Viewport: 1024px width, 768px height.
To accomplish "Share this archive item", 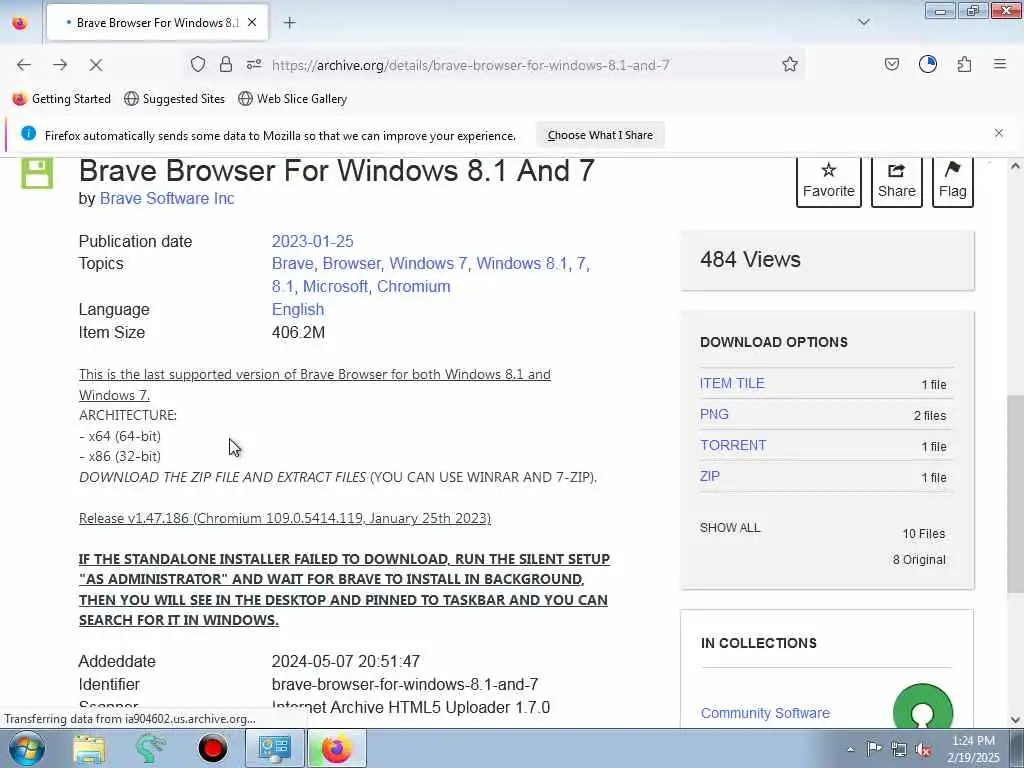I will pos(897,181).
